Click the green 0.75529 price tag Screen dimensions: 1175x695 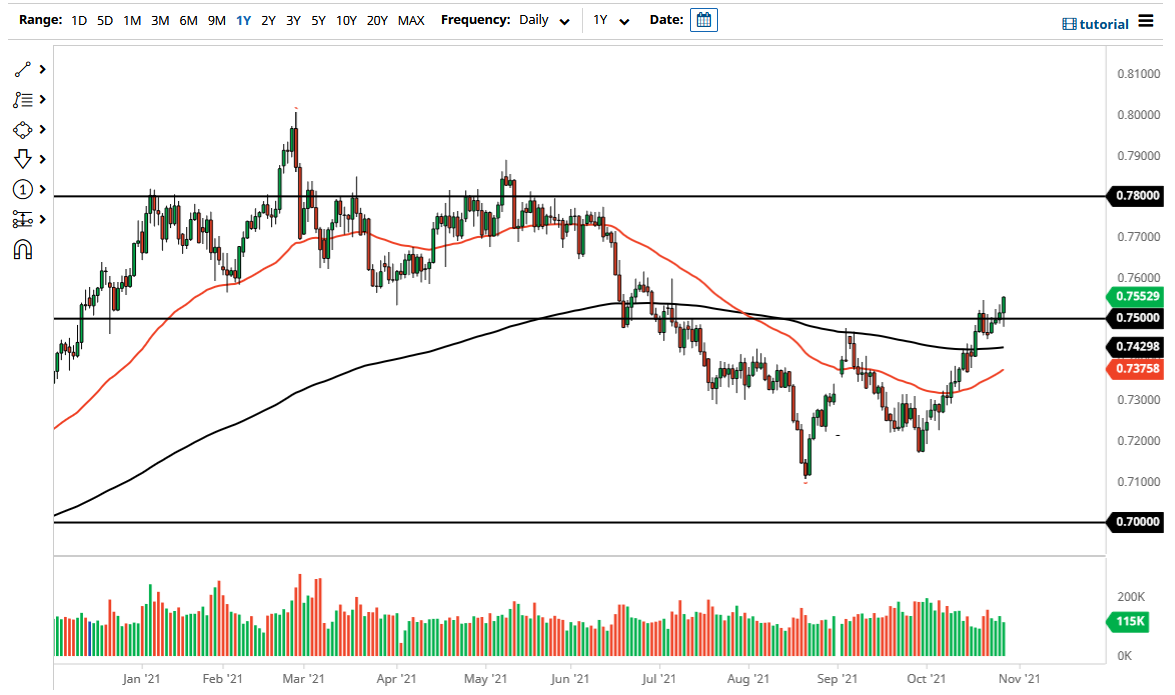pyautogui.click(x=1136, y=296)
